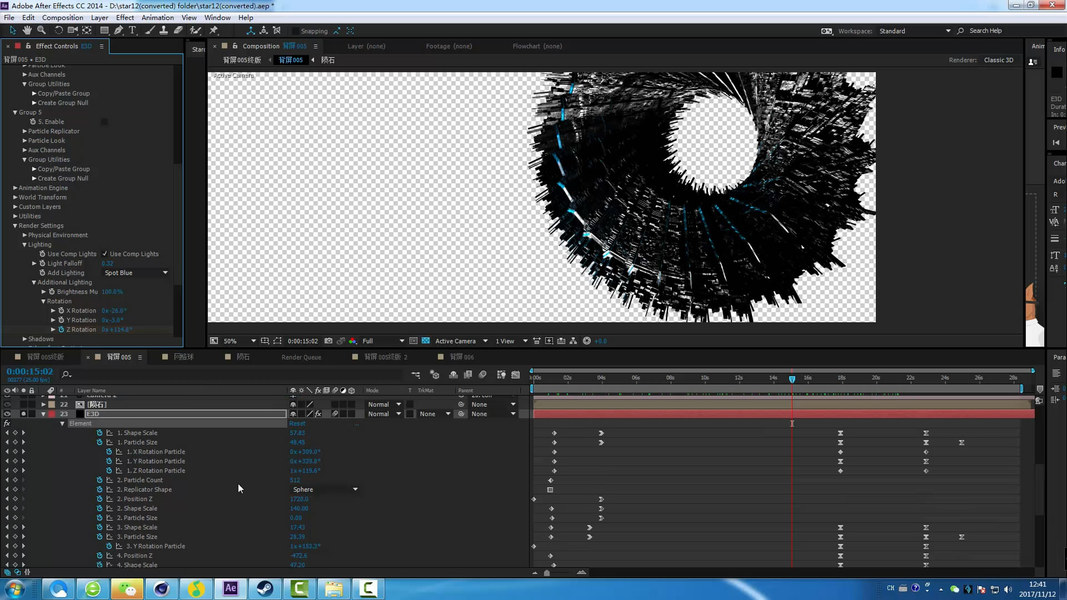
Task: Open the Effect menu
Action: tap(125, 18)
